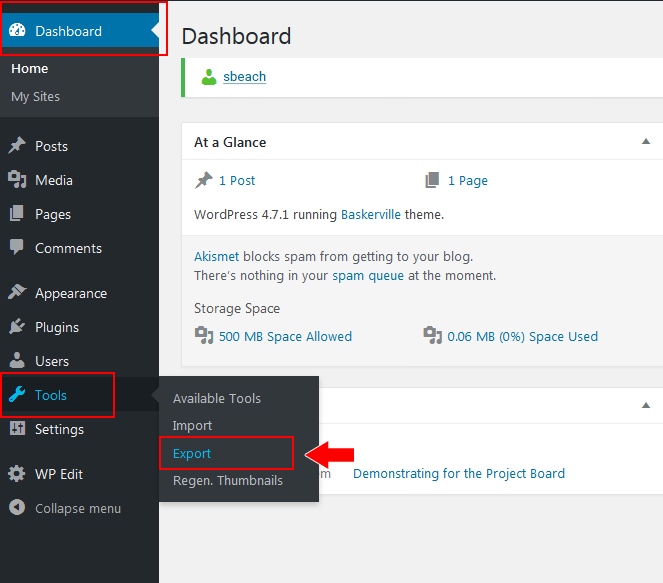Open the sbeach user link
Screen dimensions: 663x583
tap(244, 77)
